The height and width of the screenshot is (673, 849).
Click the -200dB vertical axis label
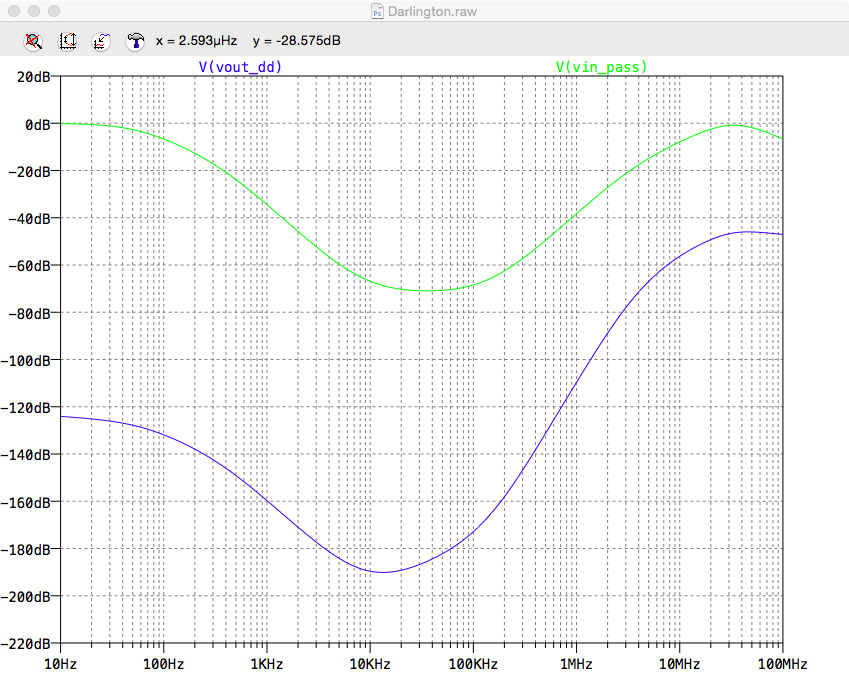(25, 597)
